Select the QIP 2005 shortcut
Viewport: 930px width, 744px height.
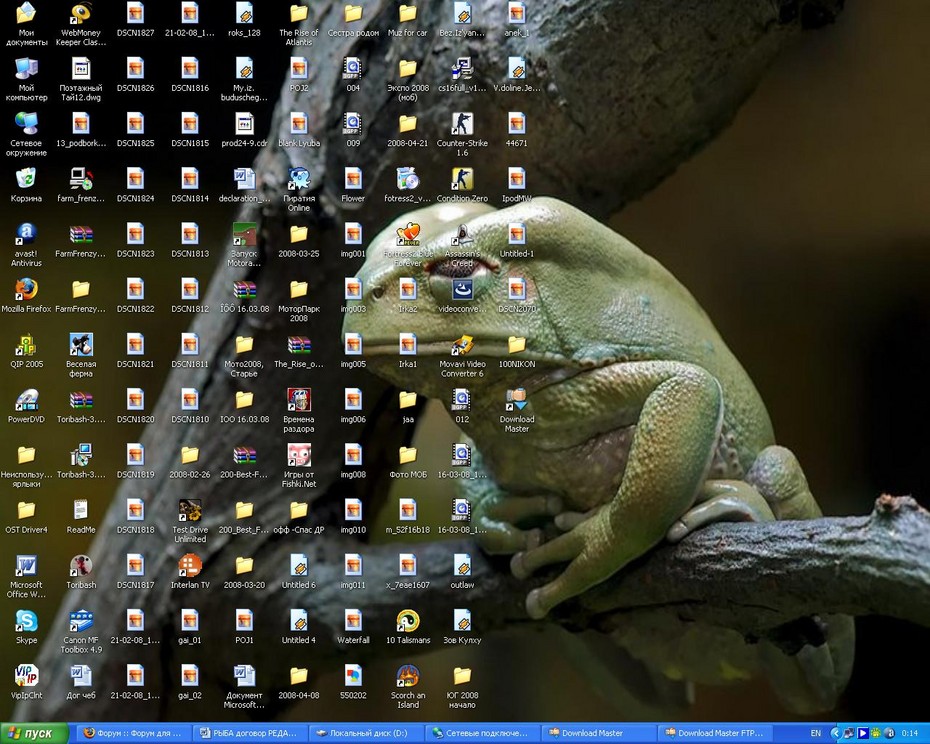pyautogui.click(x=26, y=351)
